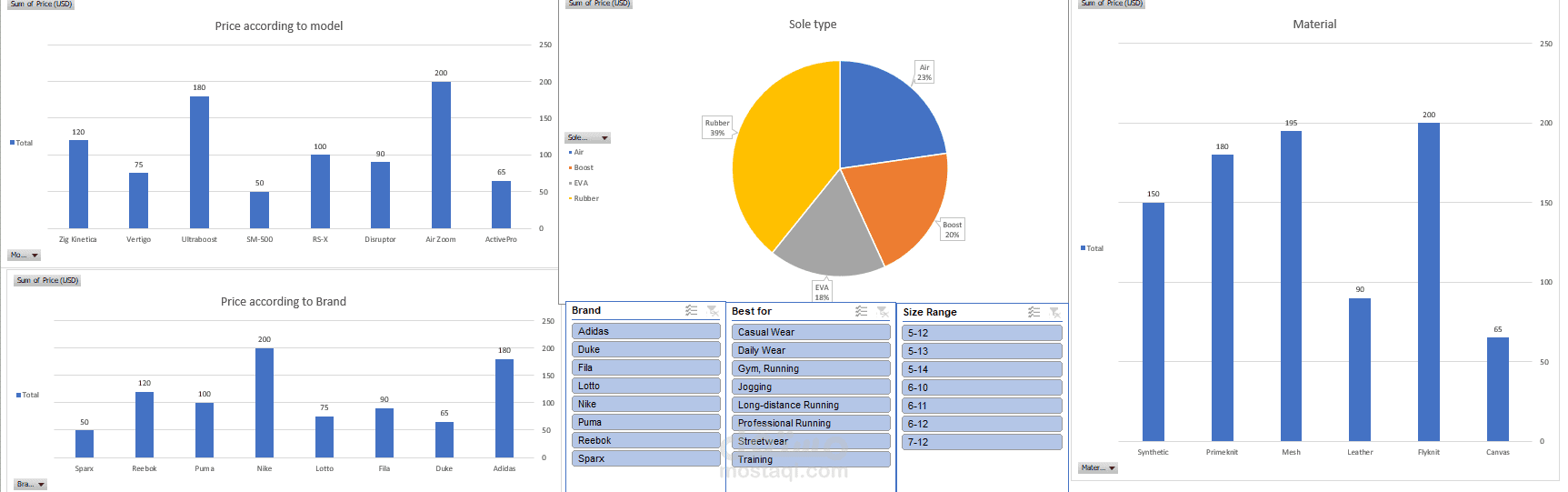This screenshot has width=1568, height=492.
Task: Open the Model field filter dropdown
Action: (24, 256)
